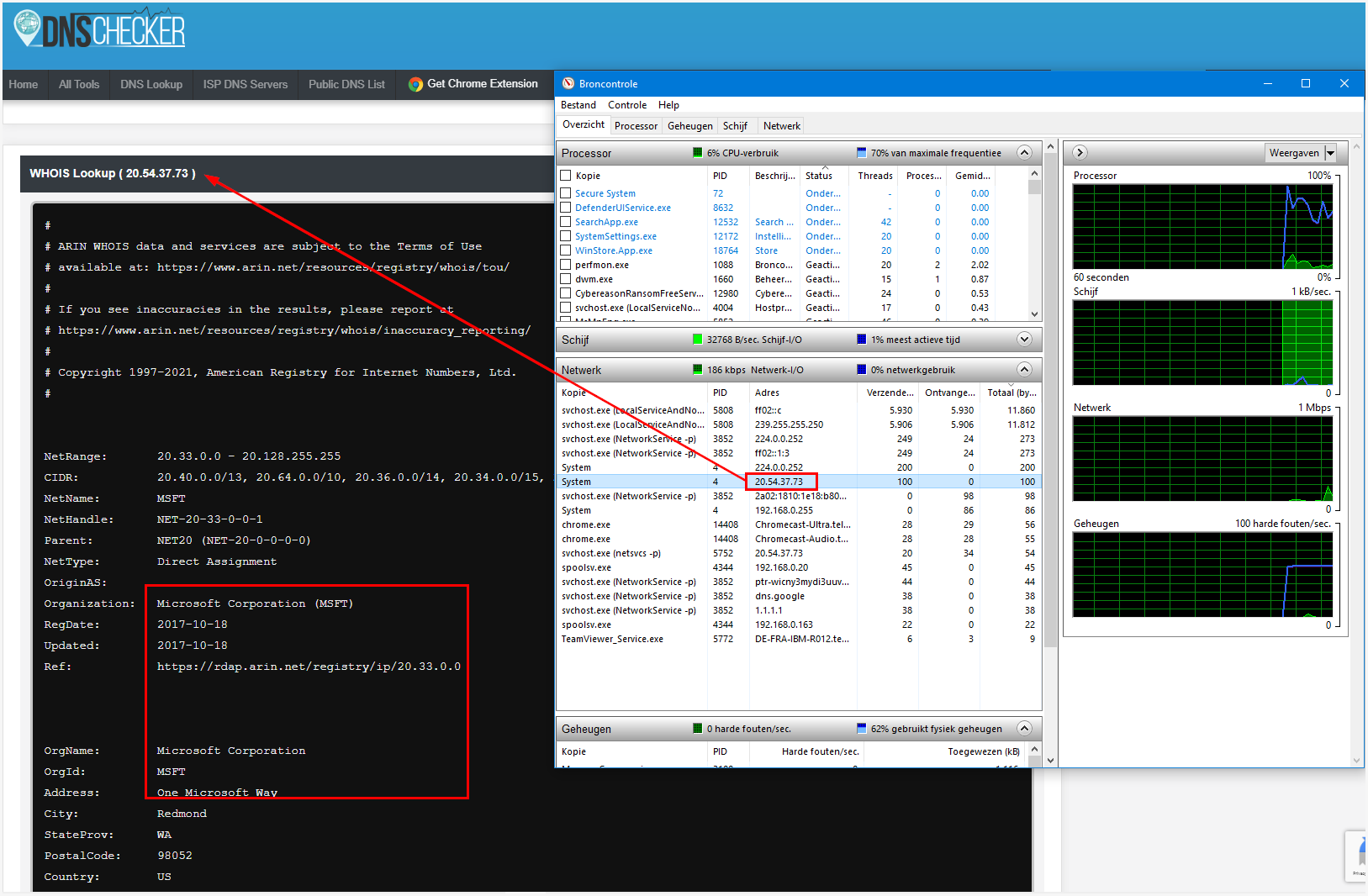Click the DNS Checker logo

[99, 30]
